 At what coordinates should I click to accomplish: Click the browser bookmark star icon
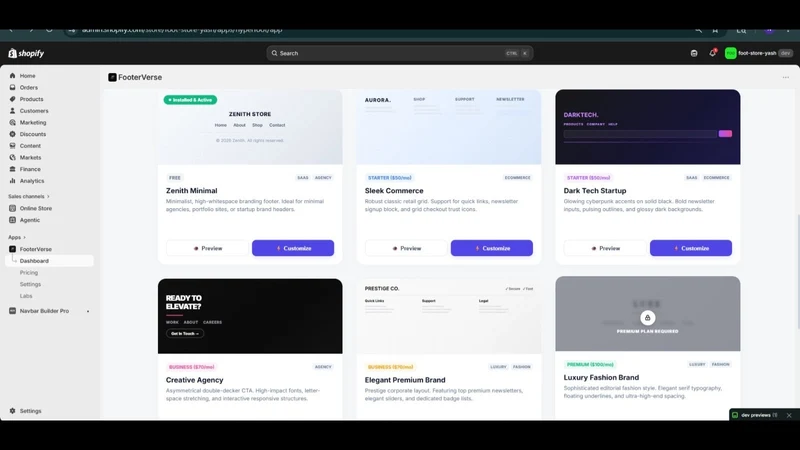point(715,31)
